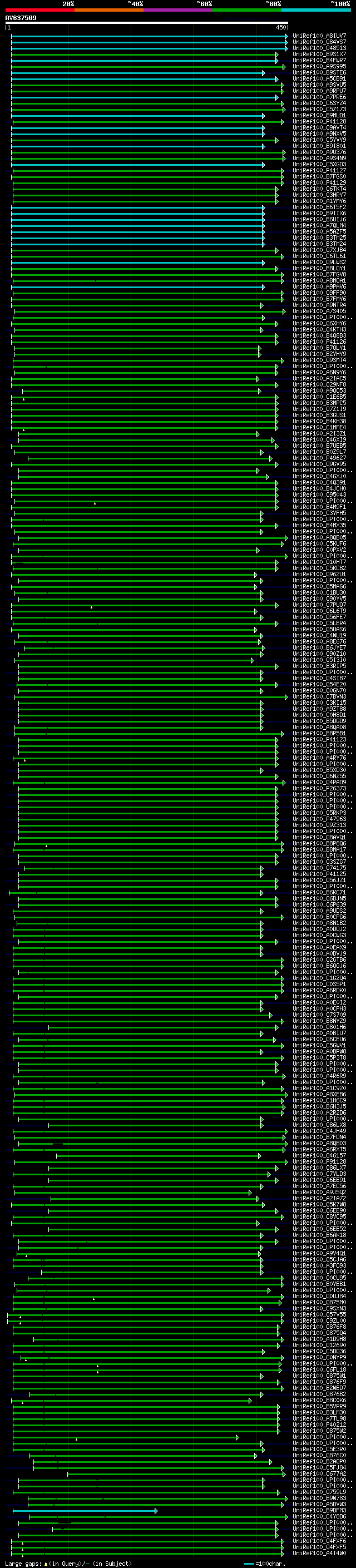Screen dimensions: 356x1568
Task: Open hit UniRef100_A8IUV7
Action: pyautogui.click(x=319, y=36)
